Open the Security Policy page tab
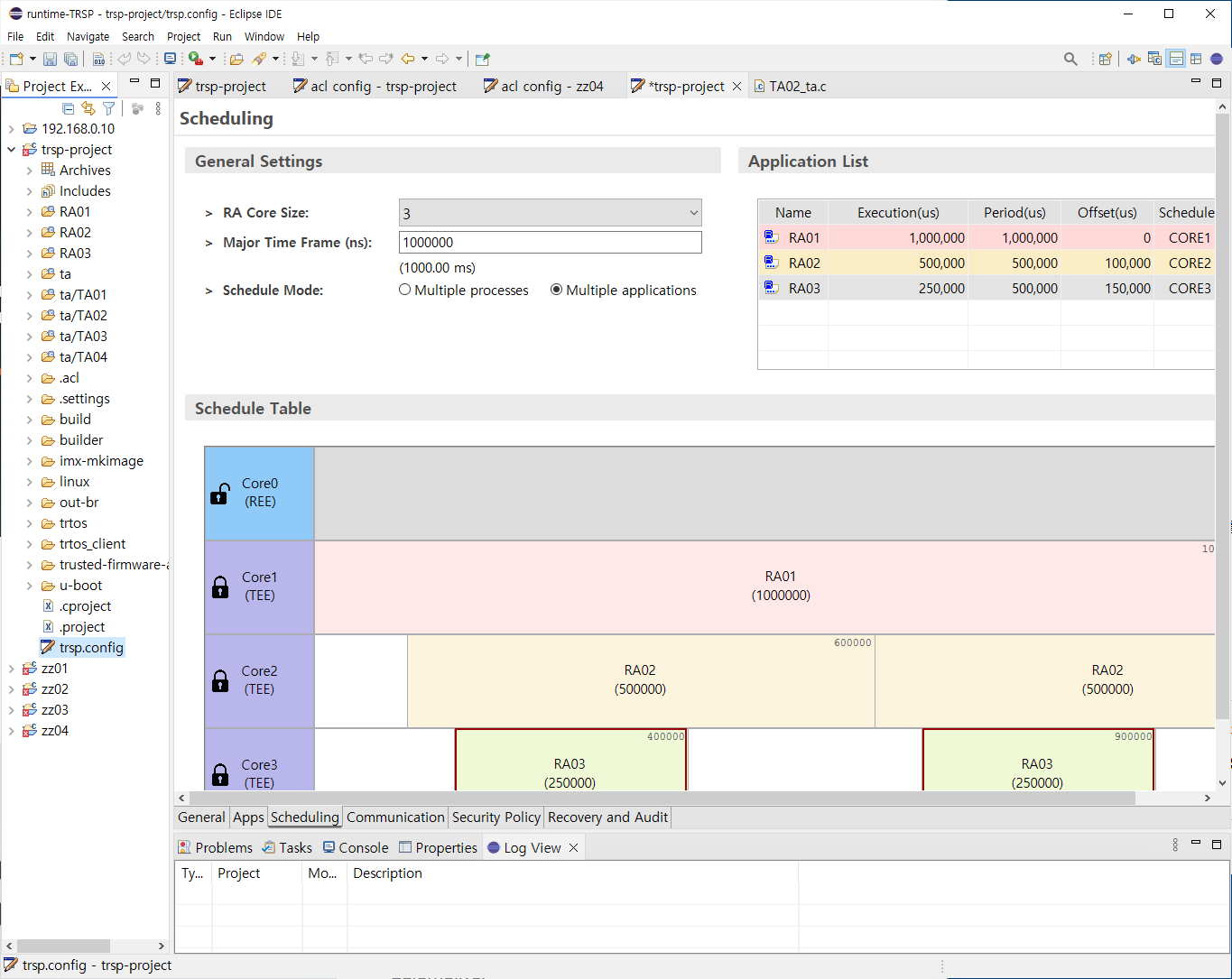Viewport: 1232px width, 979px height. click(x=496, y=817)
